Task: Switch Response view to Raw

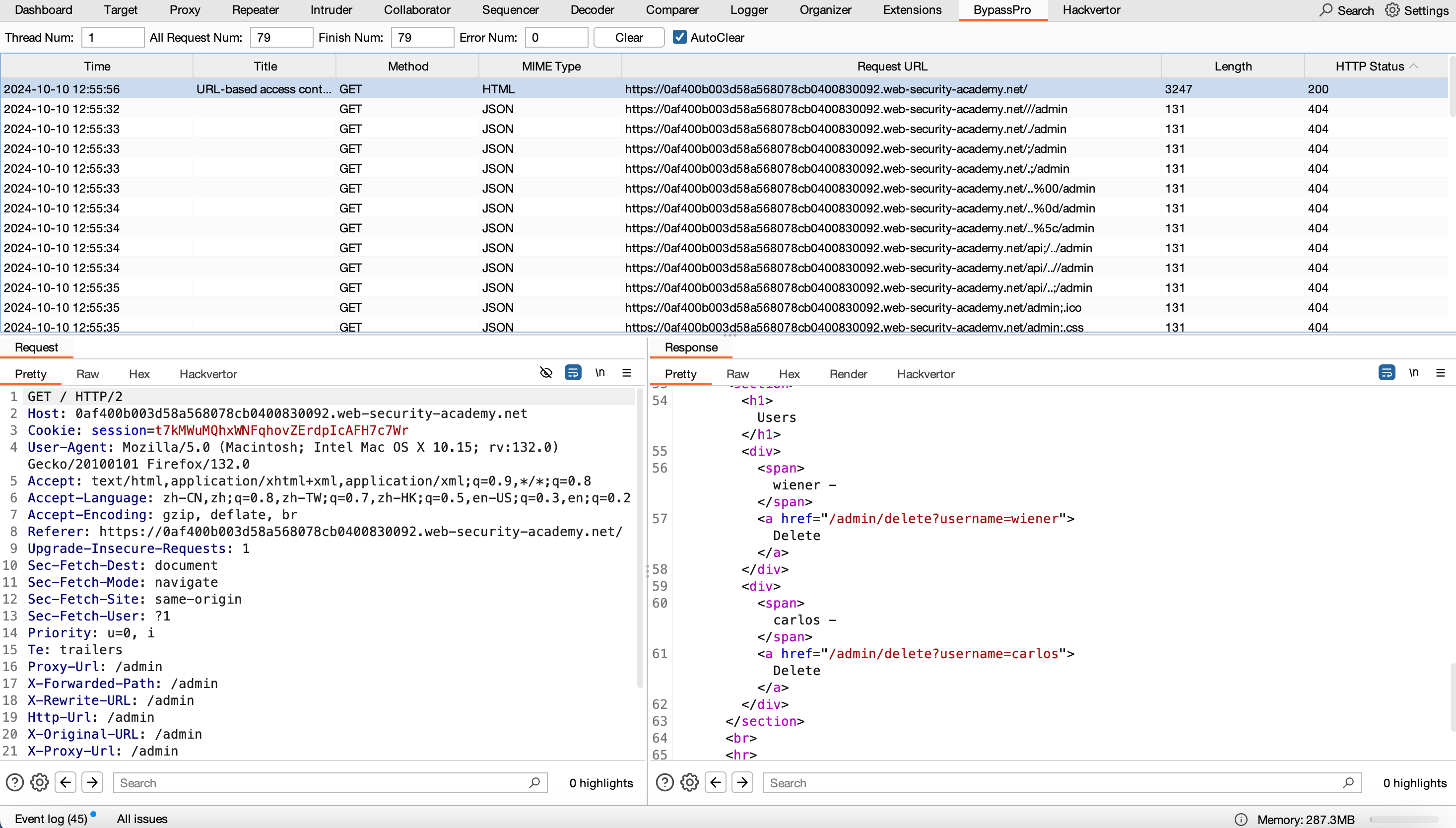Action: coord(737,374)
